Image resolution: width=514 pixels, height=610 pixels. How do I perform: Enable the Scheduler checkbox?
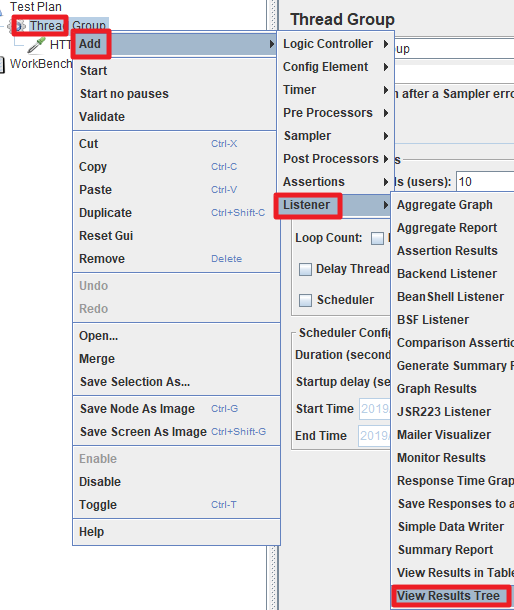[x=305, y=300]
